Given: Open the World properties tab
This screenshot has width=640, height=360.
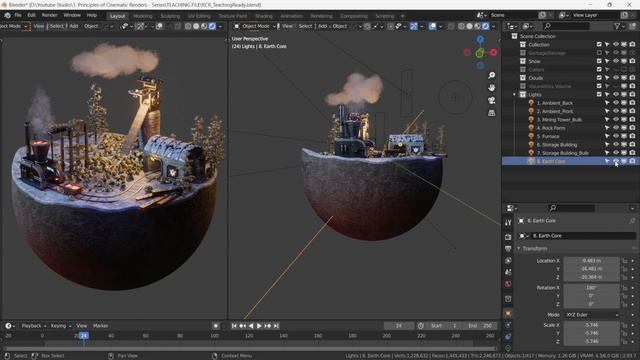Looking at the screenshot, I should point(508,284).
